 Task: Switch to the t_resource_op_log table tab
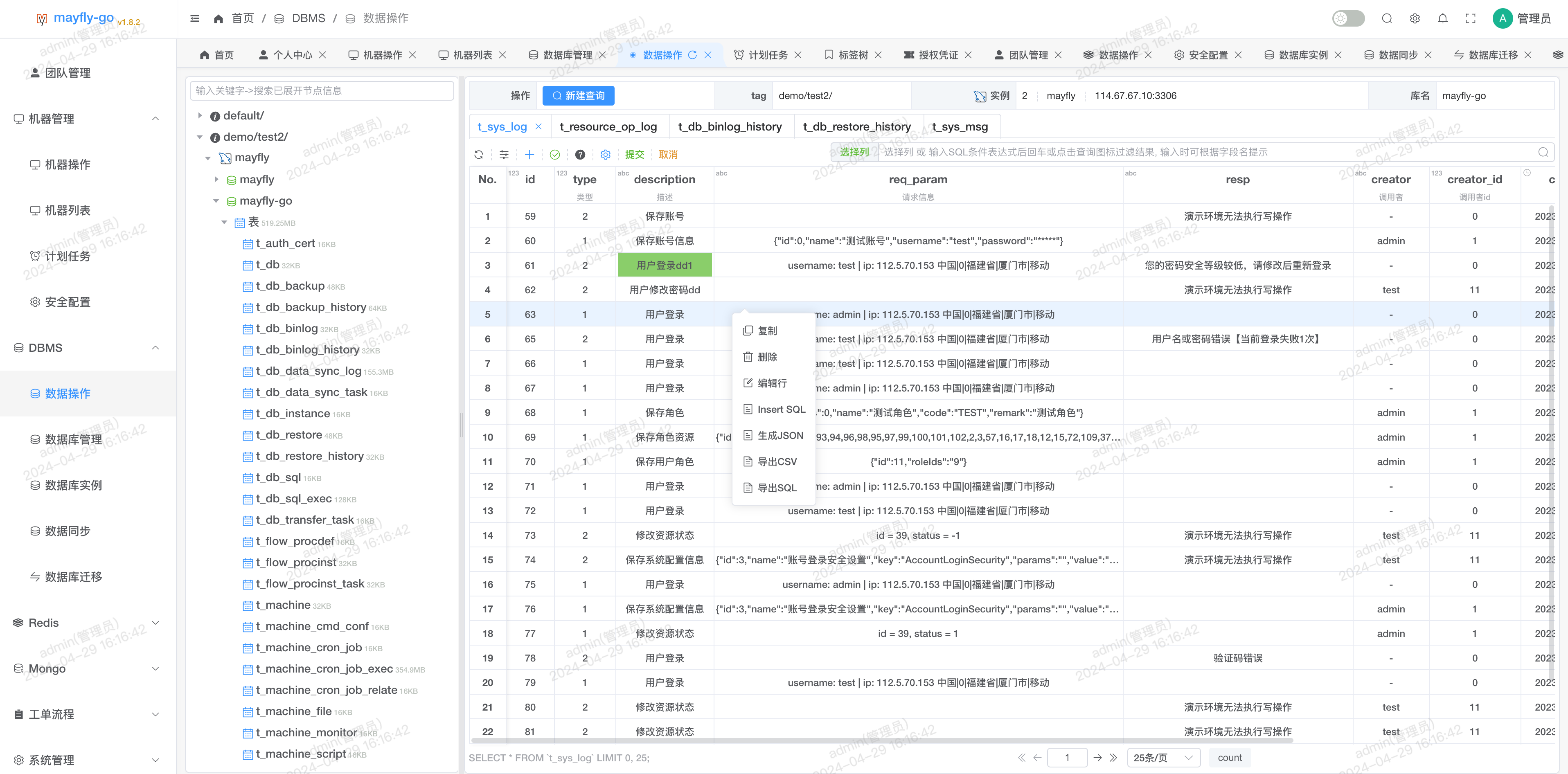click(608, 126)
